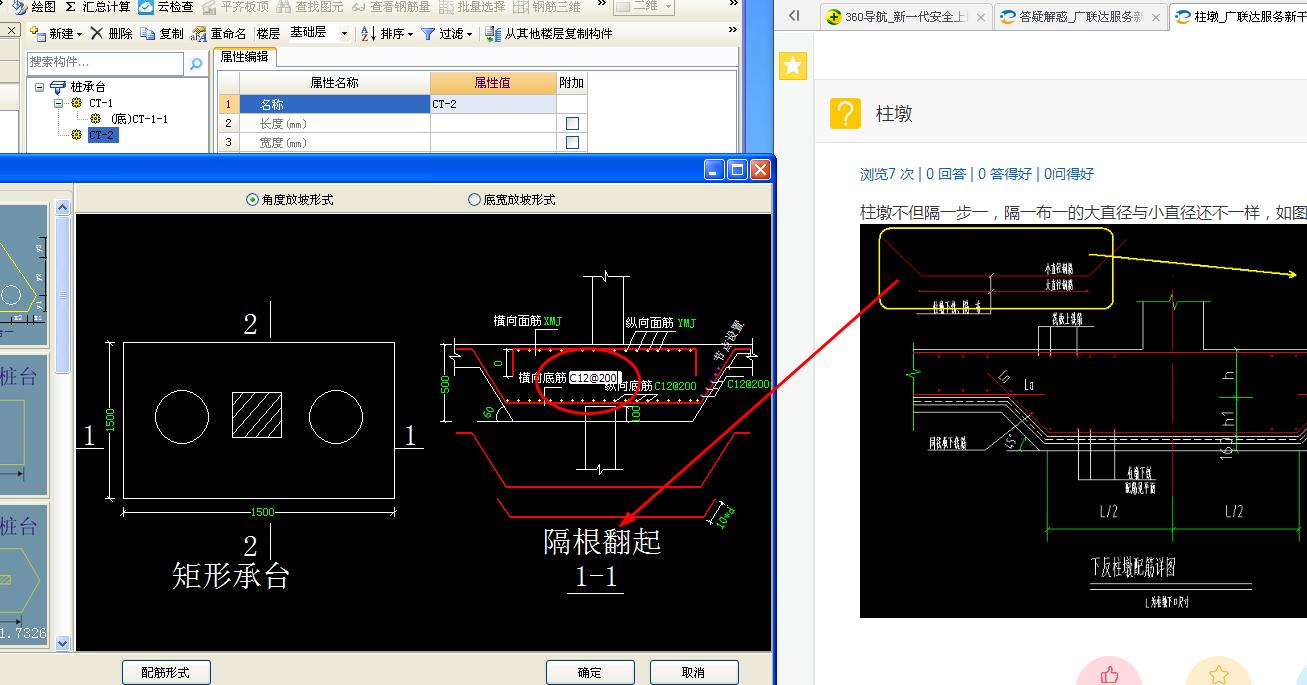Click 从其他楼层复制构件 button
Screen dimensions: 1307x685
pos(548,33)
